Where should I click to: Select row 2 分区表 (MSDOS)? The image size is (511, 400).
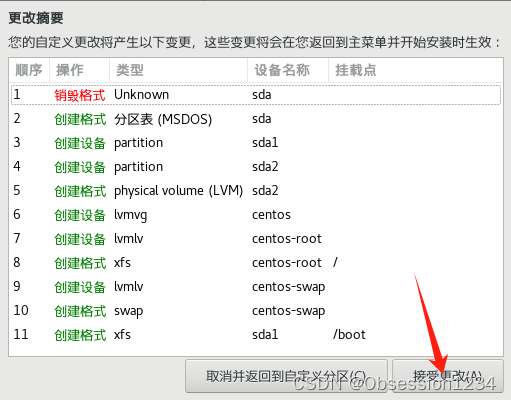coord(256,119)
